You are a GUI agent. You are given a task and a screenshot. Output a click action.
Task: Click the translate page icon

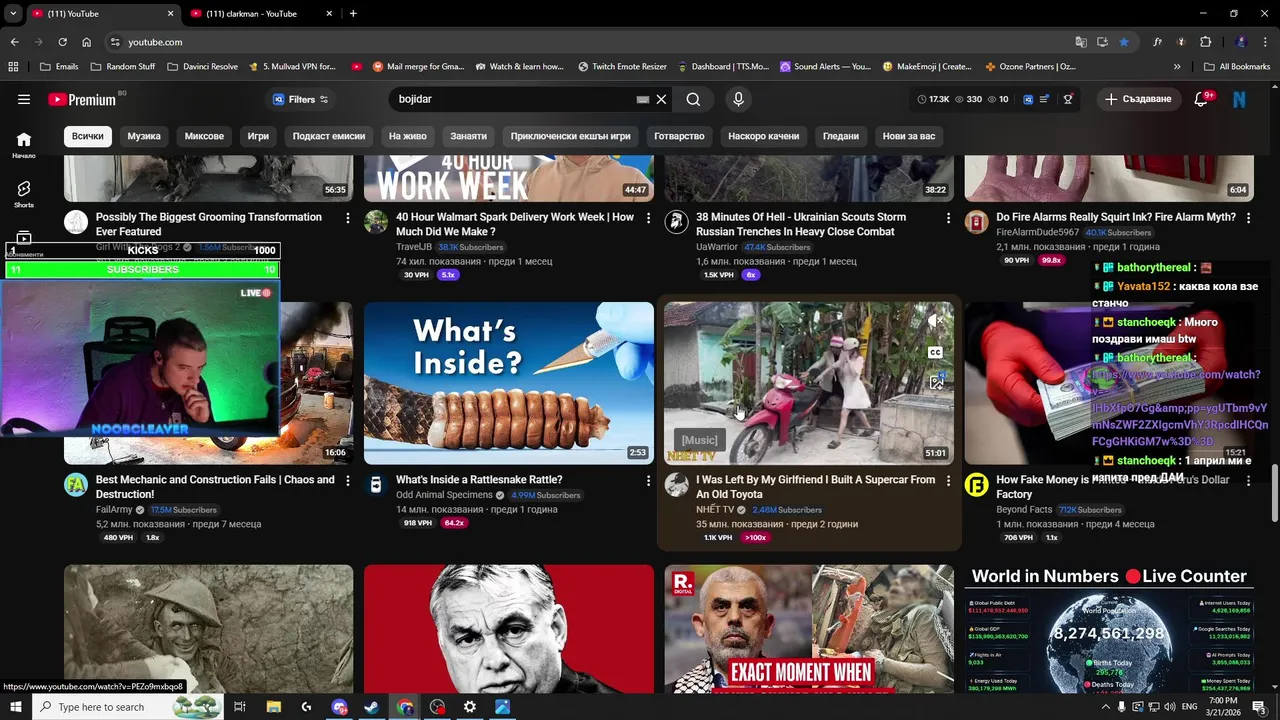1081,42
